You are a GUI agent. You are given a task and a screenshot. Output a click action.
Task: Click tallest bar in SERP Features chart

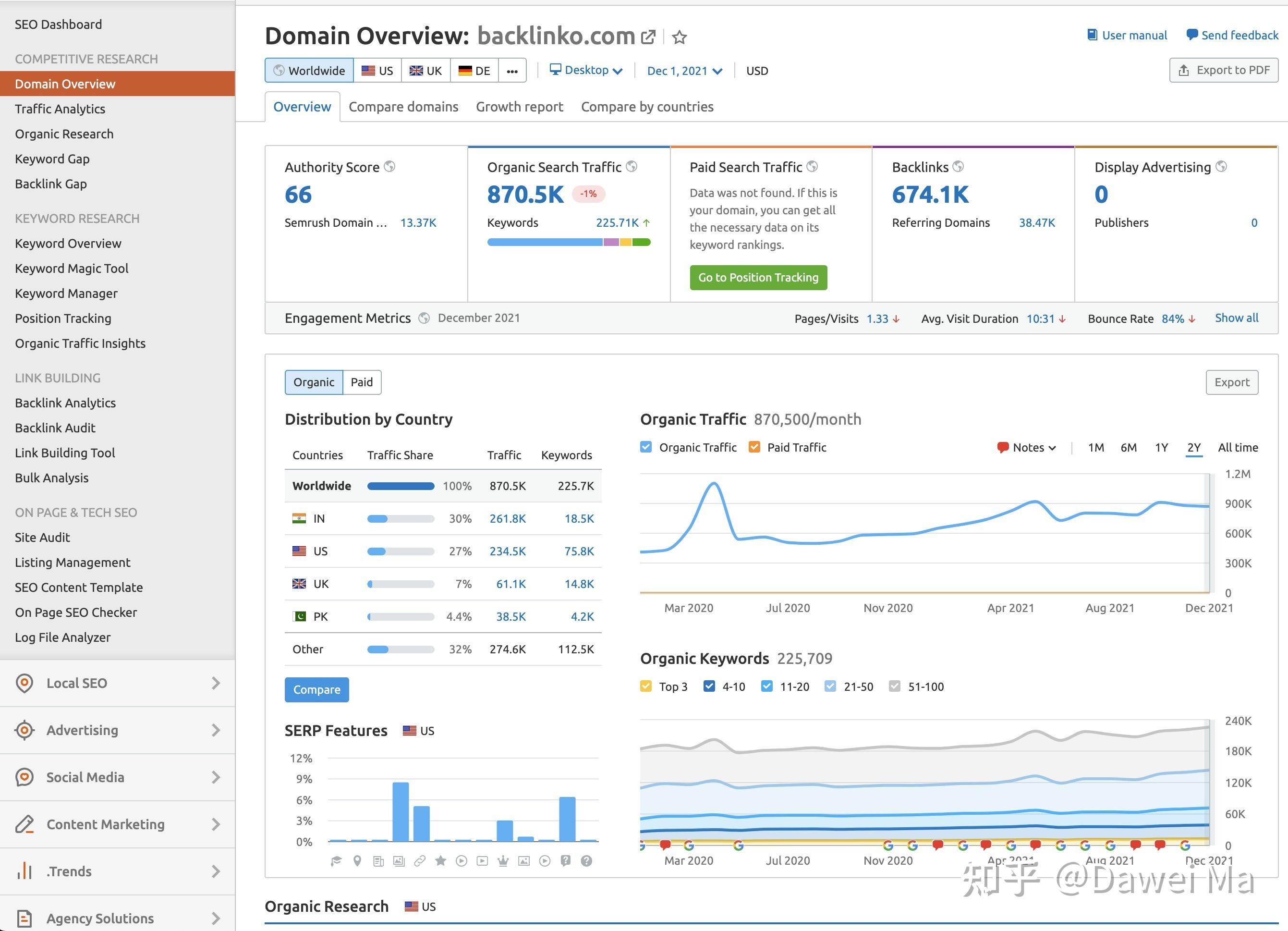401,812
